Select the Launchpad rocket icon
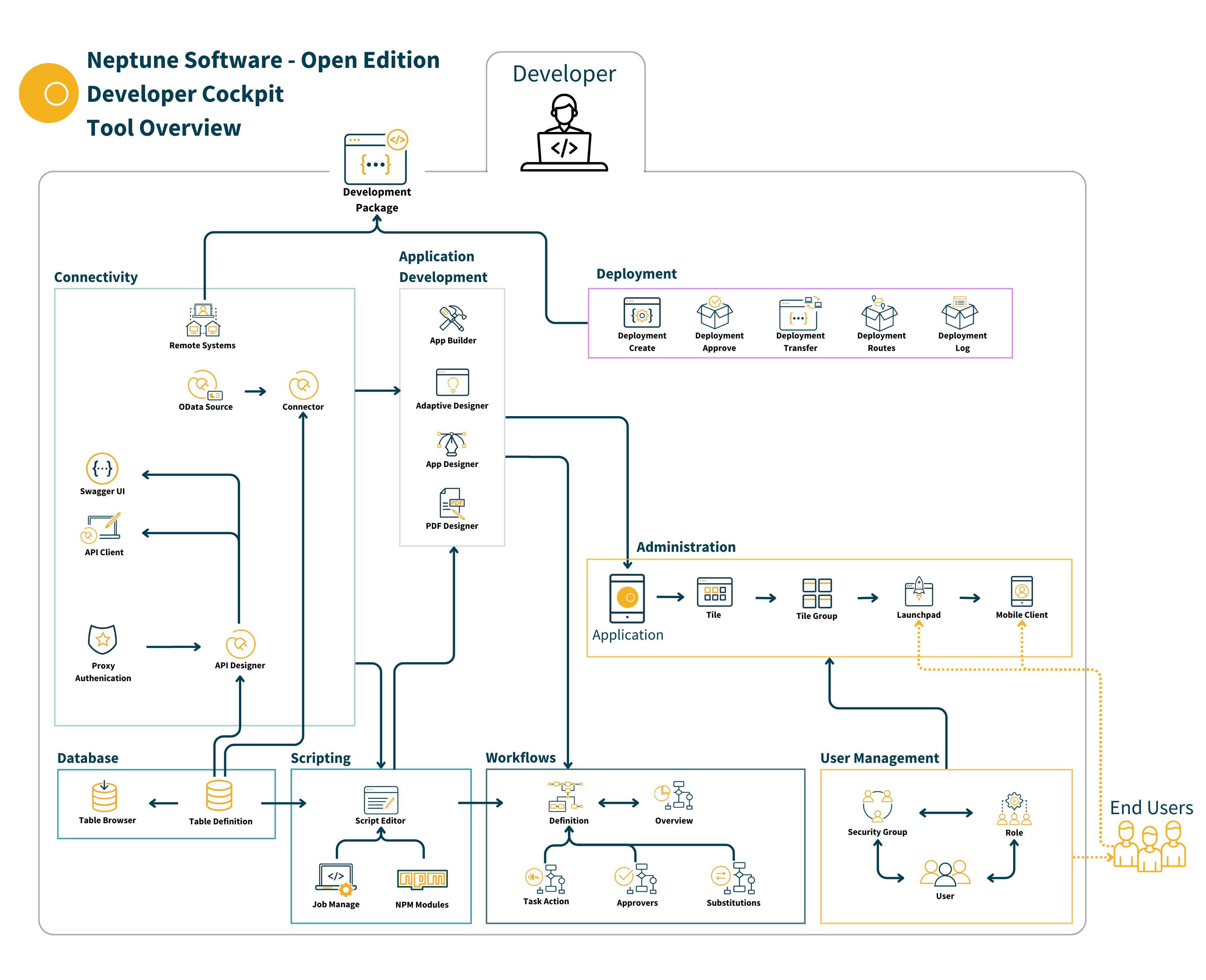Screen dimensions: 1206x980 point(919,591)
